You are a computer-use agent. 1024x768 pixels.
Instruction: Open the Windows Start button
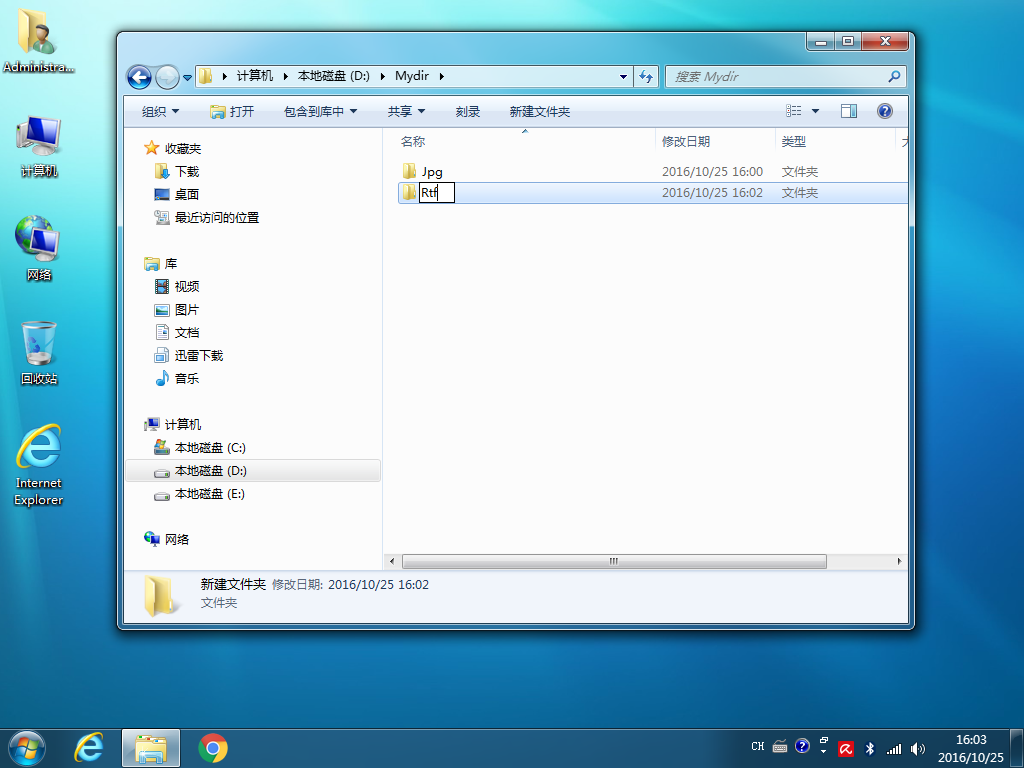pyautogui.click(x=27, y=748)
